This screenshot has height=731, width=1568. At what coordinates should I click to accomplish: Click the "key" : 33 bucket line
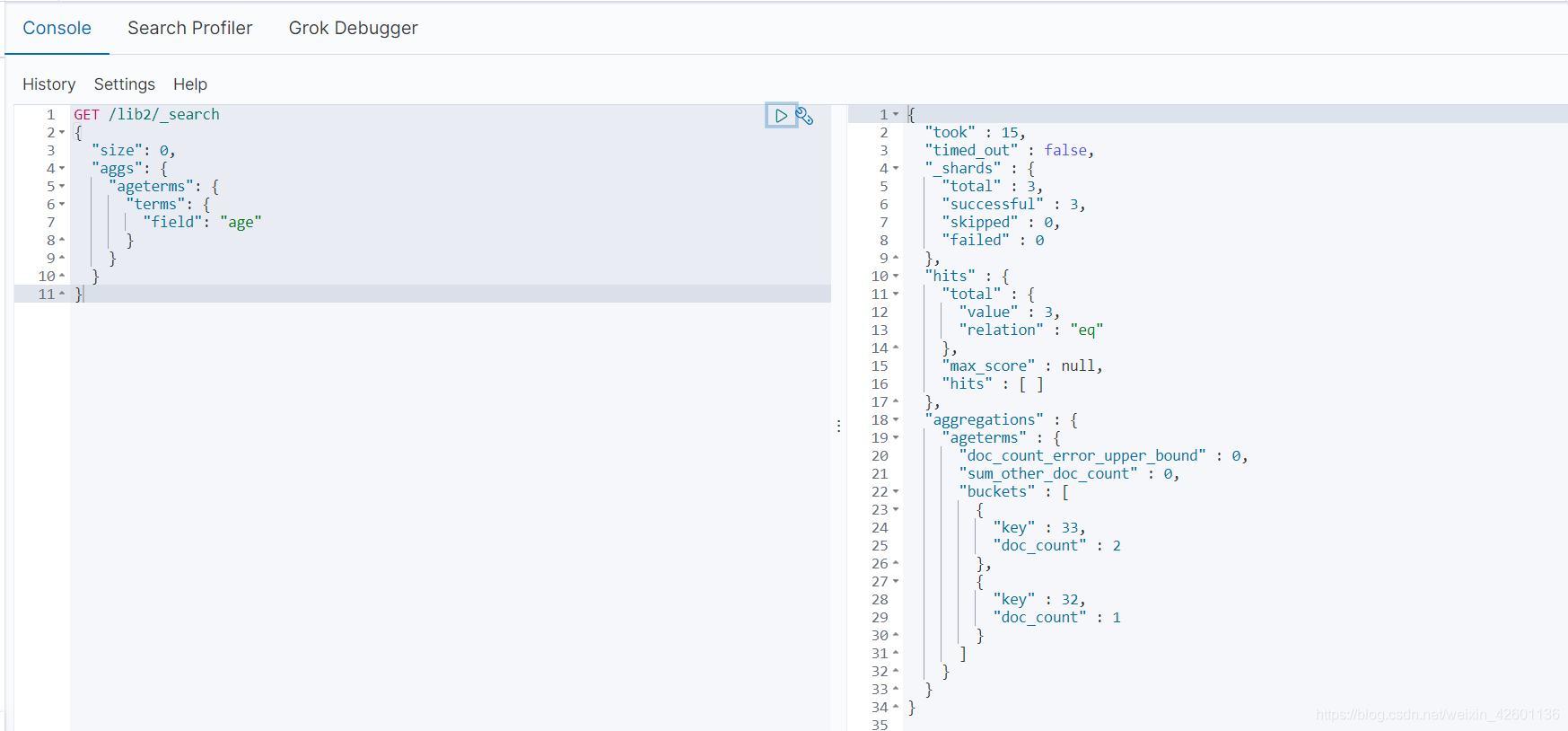(x=1039, y=527)
